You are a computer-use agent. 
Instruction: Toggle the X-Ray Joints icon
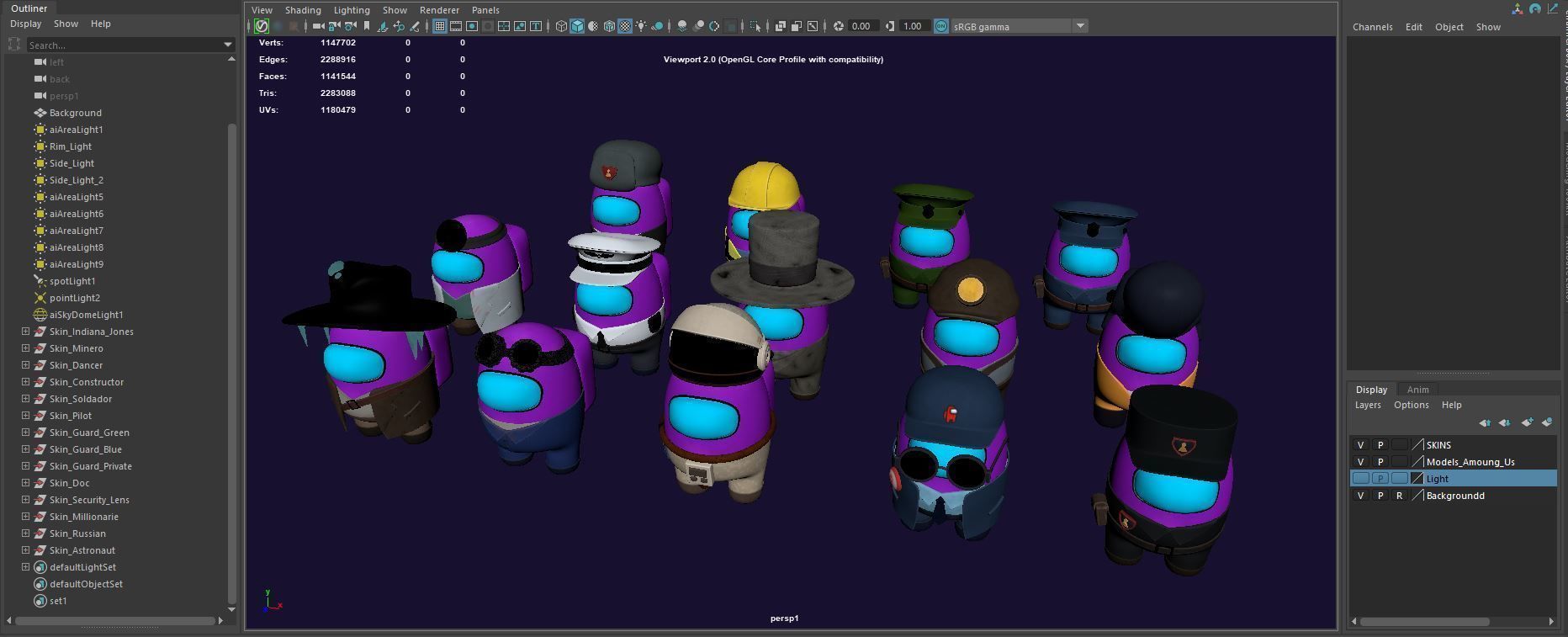813,26
